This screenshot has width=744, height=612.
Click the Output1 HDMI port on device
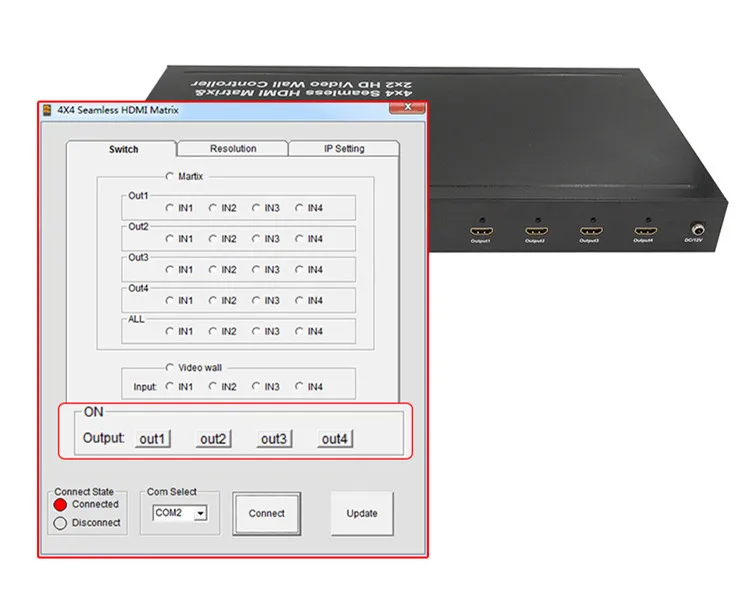(x=481, y=231)
